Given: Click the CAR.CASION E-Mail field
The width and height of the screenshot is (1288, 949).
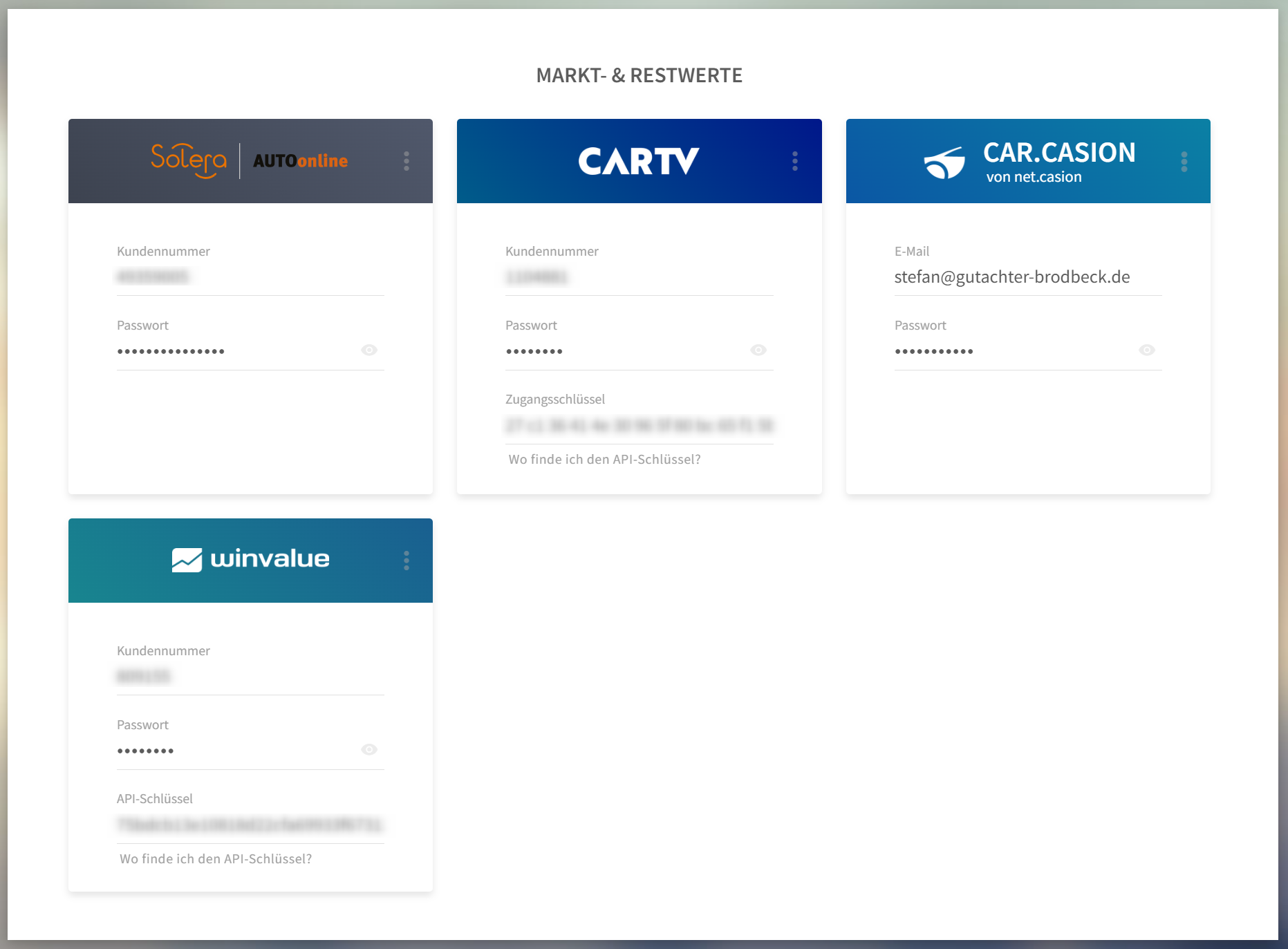Looking at the screenshot, I should click(1028, 277).
